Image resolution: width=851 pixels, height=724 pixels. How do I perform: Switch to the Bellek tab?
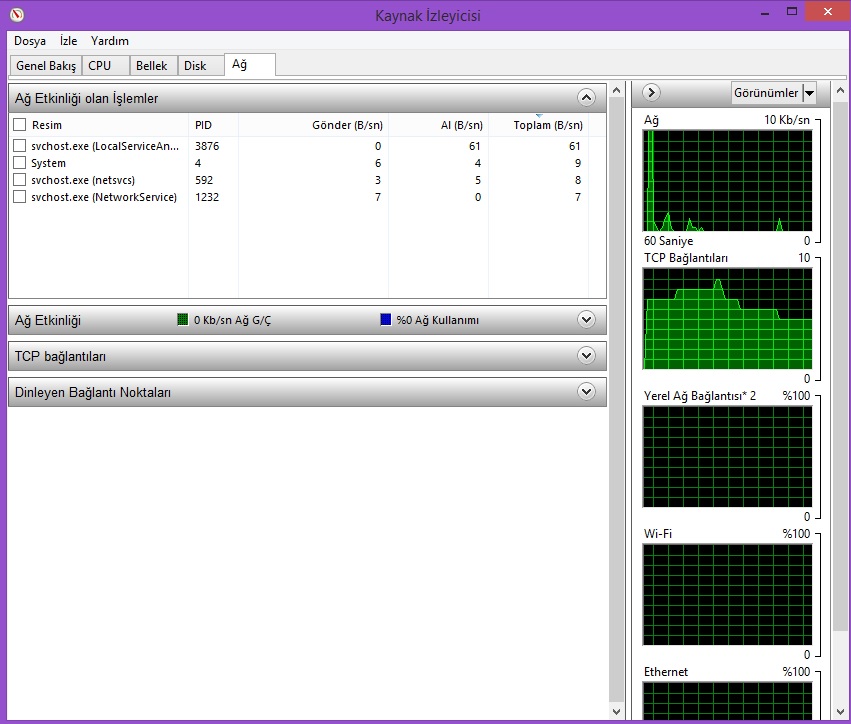(x=154, y=66)
